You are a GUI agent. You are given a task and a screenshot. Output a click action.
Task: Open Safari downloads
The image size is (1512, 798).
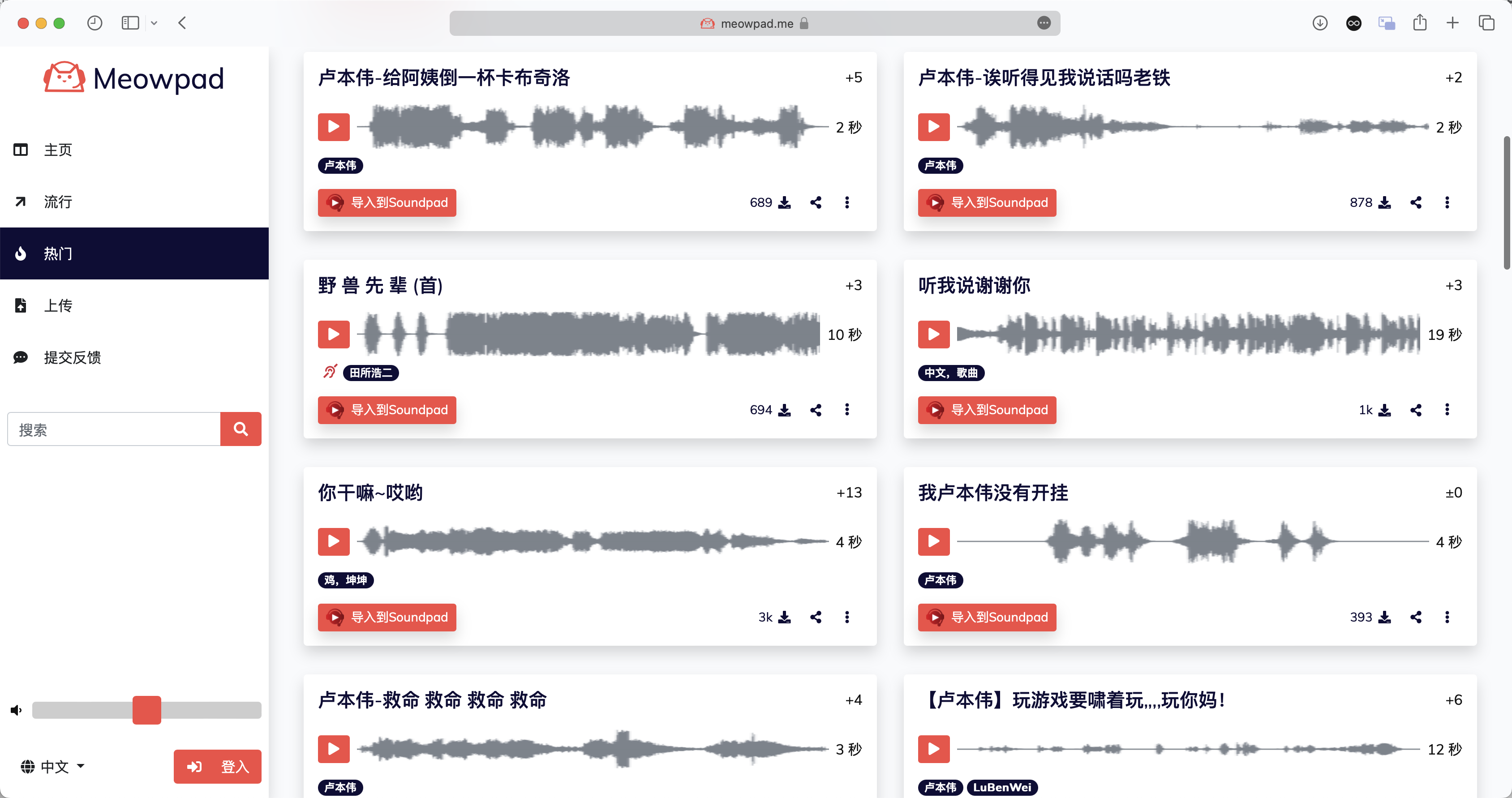pyautogui.click(x=1319, y=23)
